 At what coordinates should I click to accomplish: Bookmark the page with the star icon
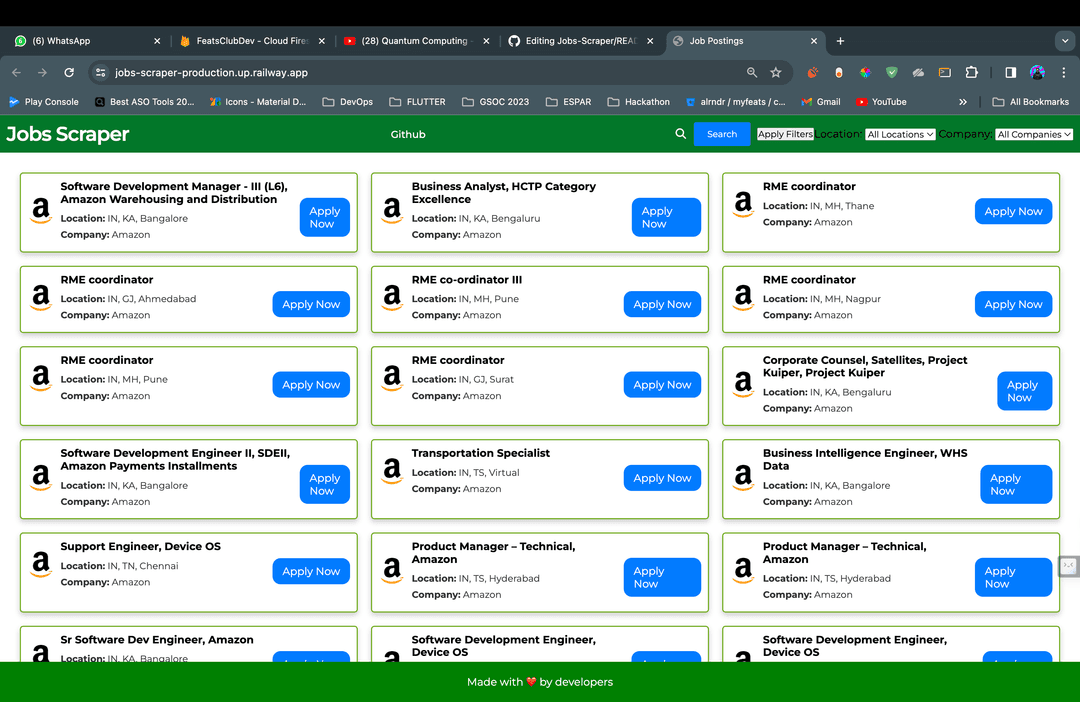pyautogui.click(x=775, y=72)
